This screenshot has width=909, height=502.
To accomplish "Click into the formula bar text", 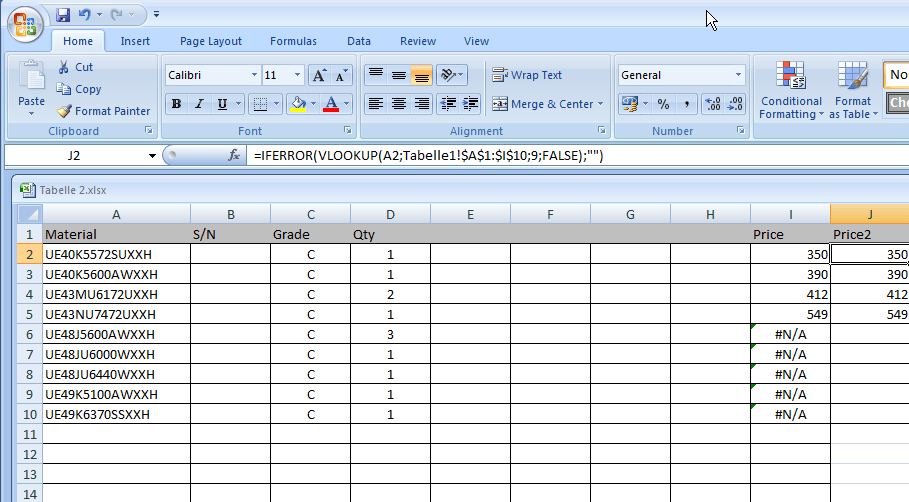I will point(428,155).
